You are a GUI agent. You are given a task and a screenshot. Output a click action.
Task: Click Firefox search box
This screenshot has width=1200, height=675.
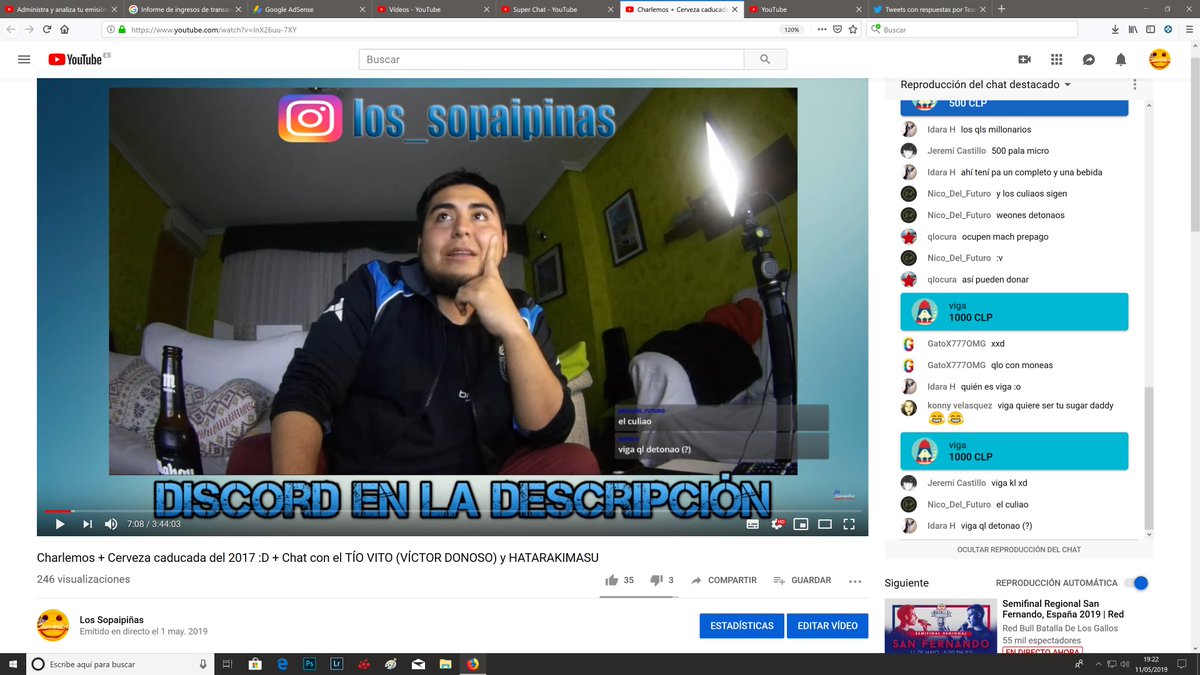coord(975,30)
